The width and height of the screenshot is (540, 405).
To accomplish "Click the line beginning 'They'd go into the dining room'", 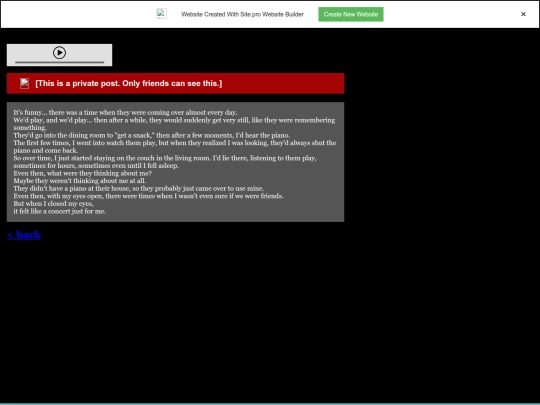I will 152,135.
